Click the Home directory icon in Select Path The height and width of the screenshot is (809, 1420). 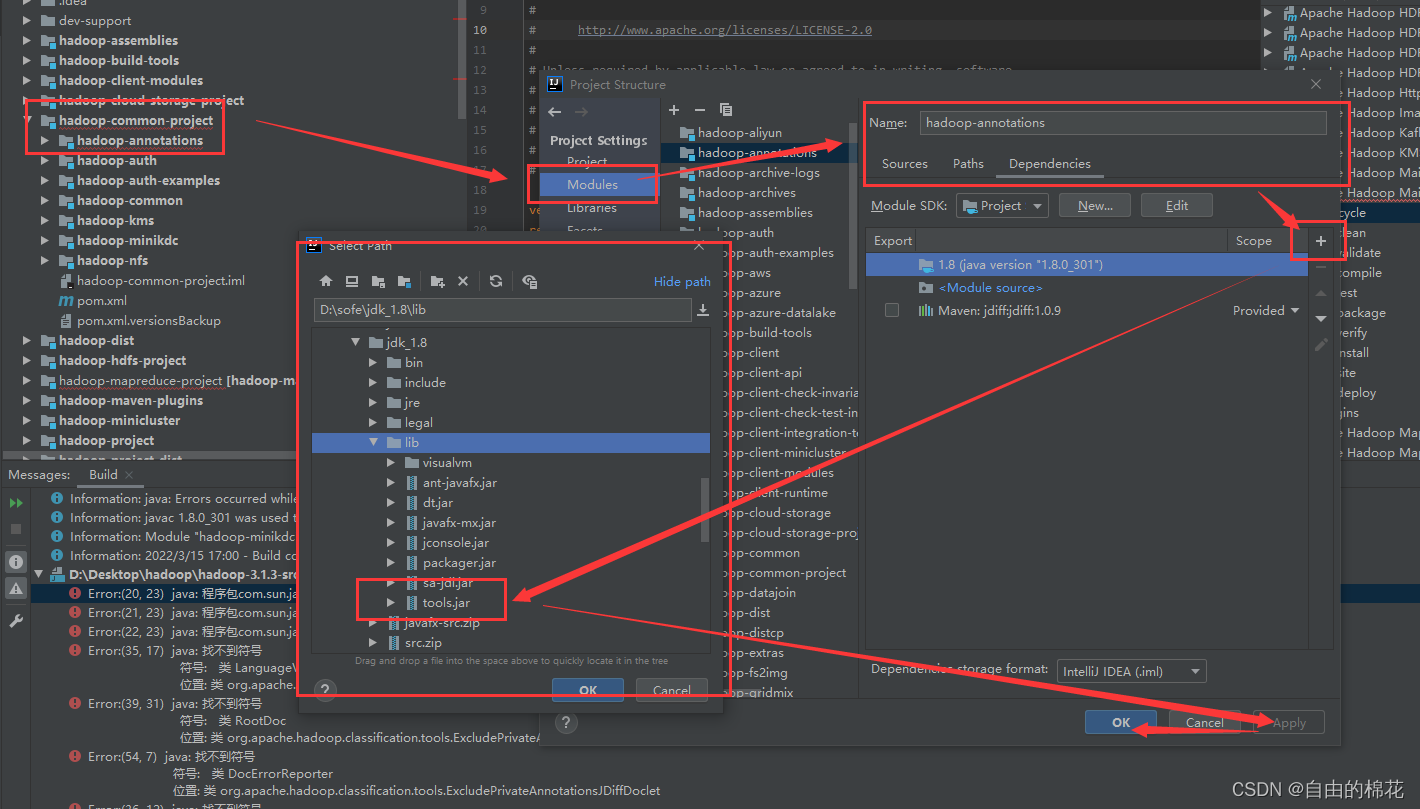326,281
